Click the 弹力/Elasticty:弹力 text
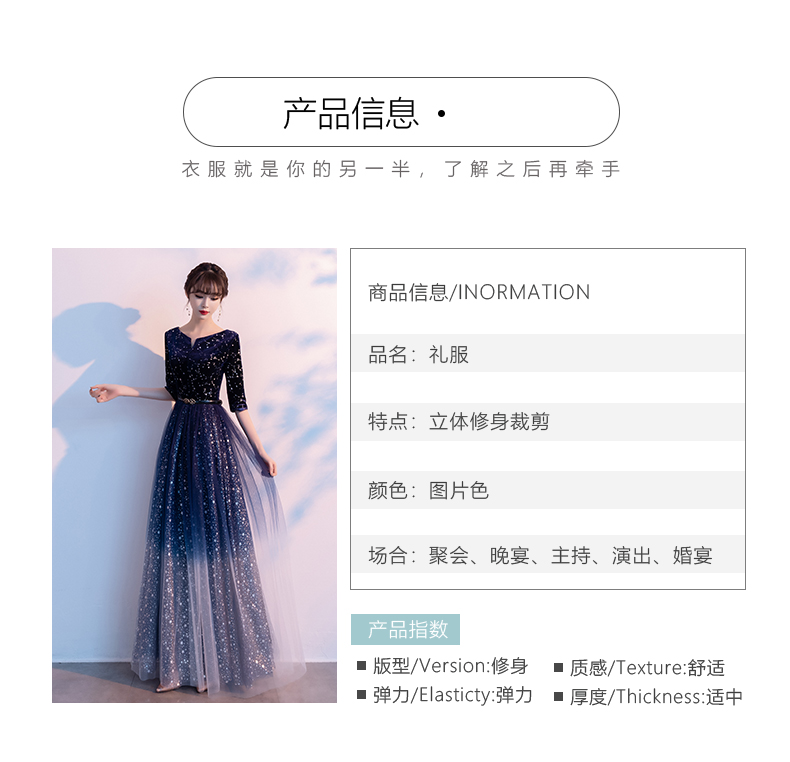 coord(452,695)
